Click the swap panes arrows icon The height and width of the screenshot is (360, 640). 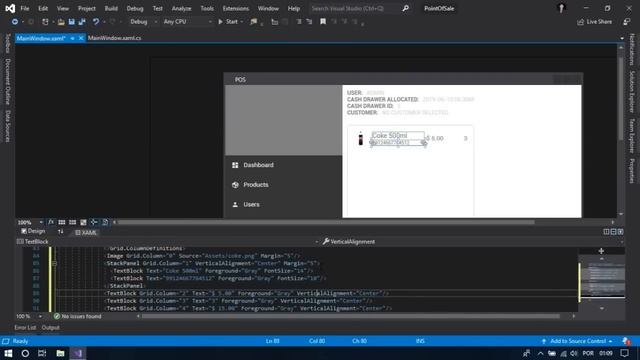point(60,232)
